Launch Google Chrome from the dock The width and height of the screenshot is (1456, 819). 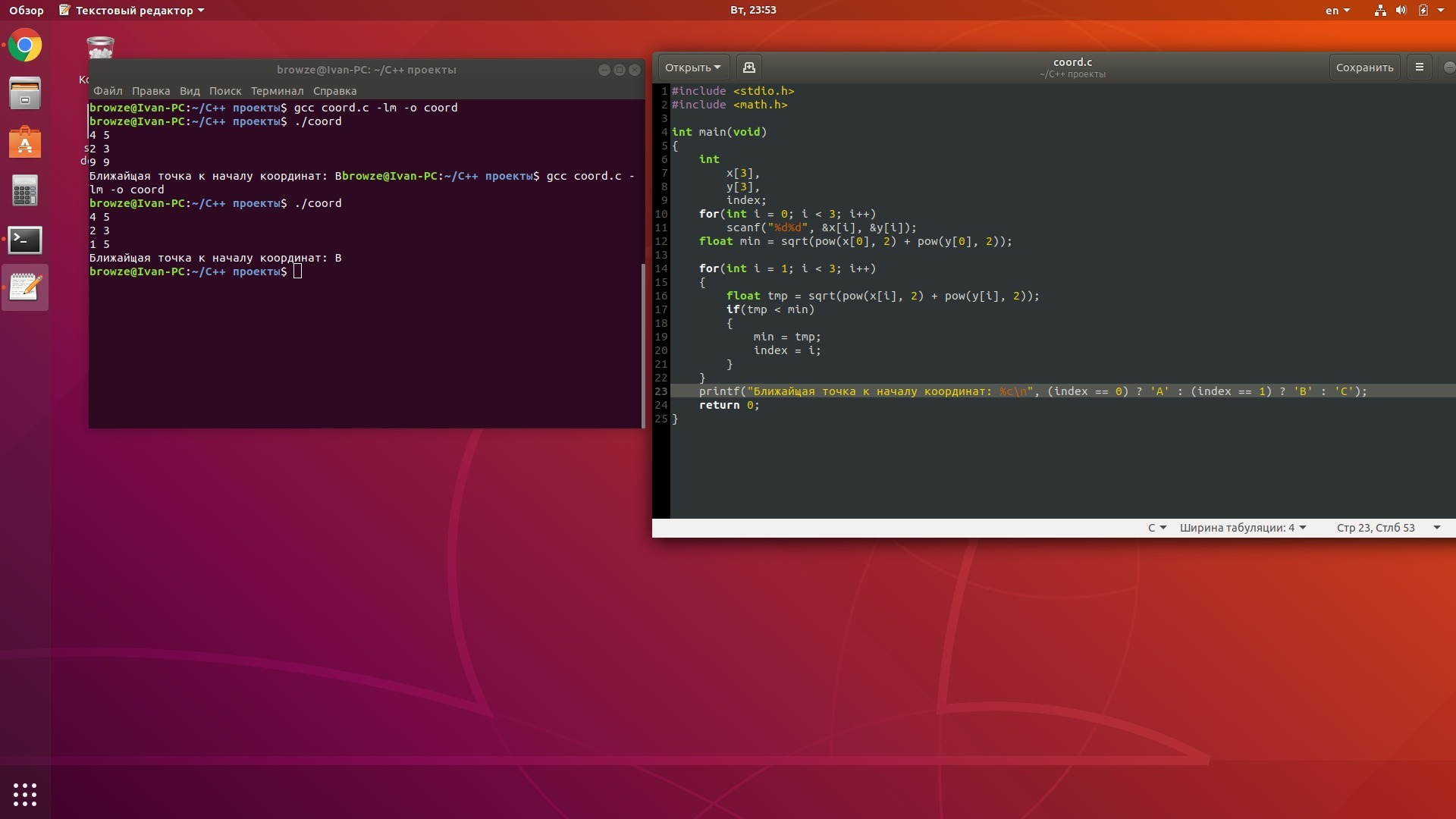25,46
